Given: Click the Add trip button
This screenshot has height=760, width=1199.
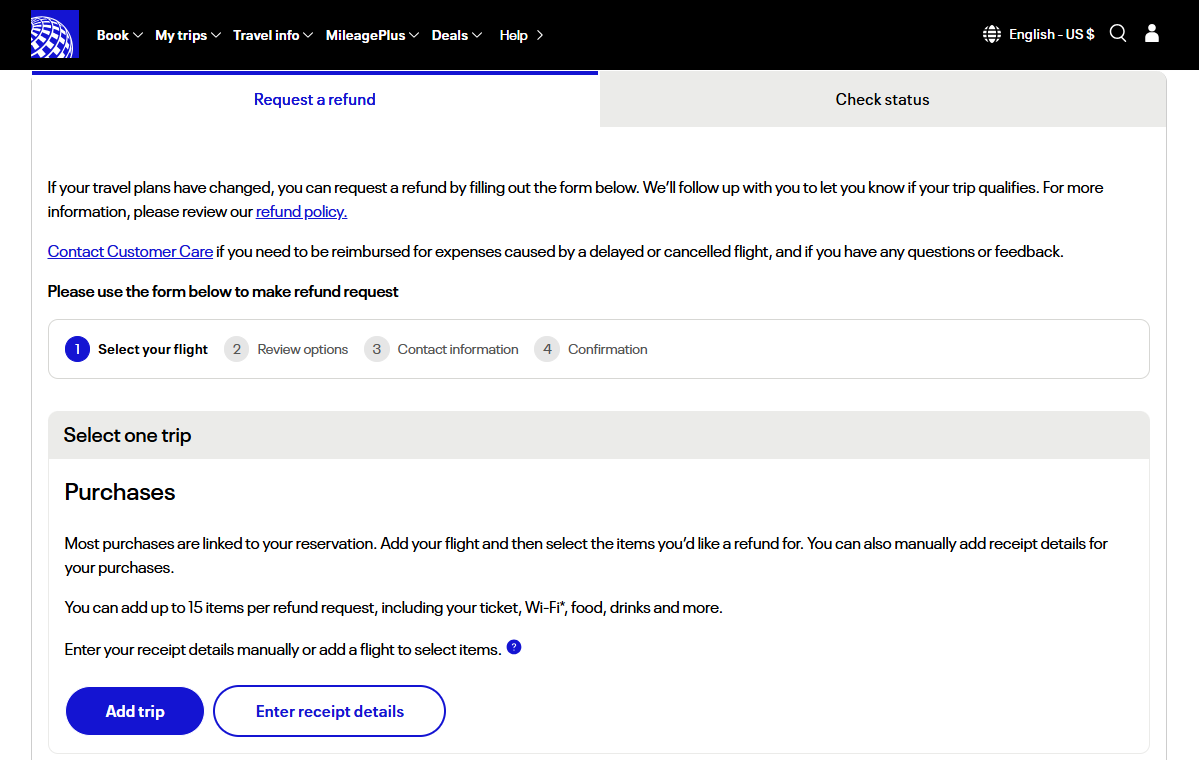Looking at the screenshot, I should (x=135, y=711).
